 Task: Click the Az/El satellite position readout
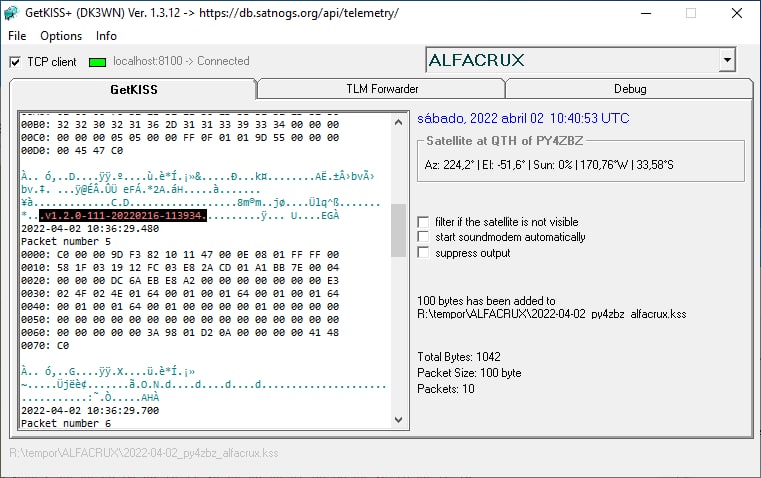[549, 165]
